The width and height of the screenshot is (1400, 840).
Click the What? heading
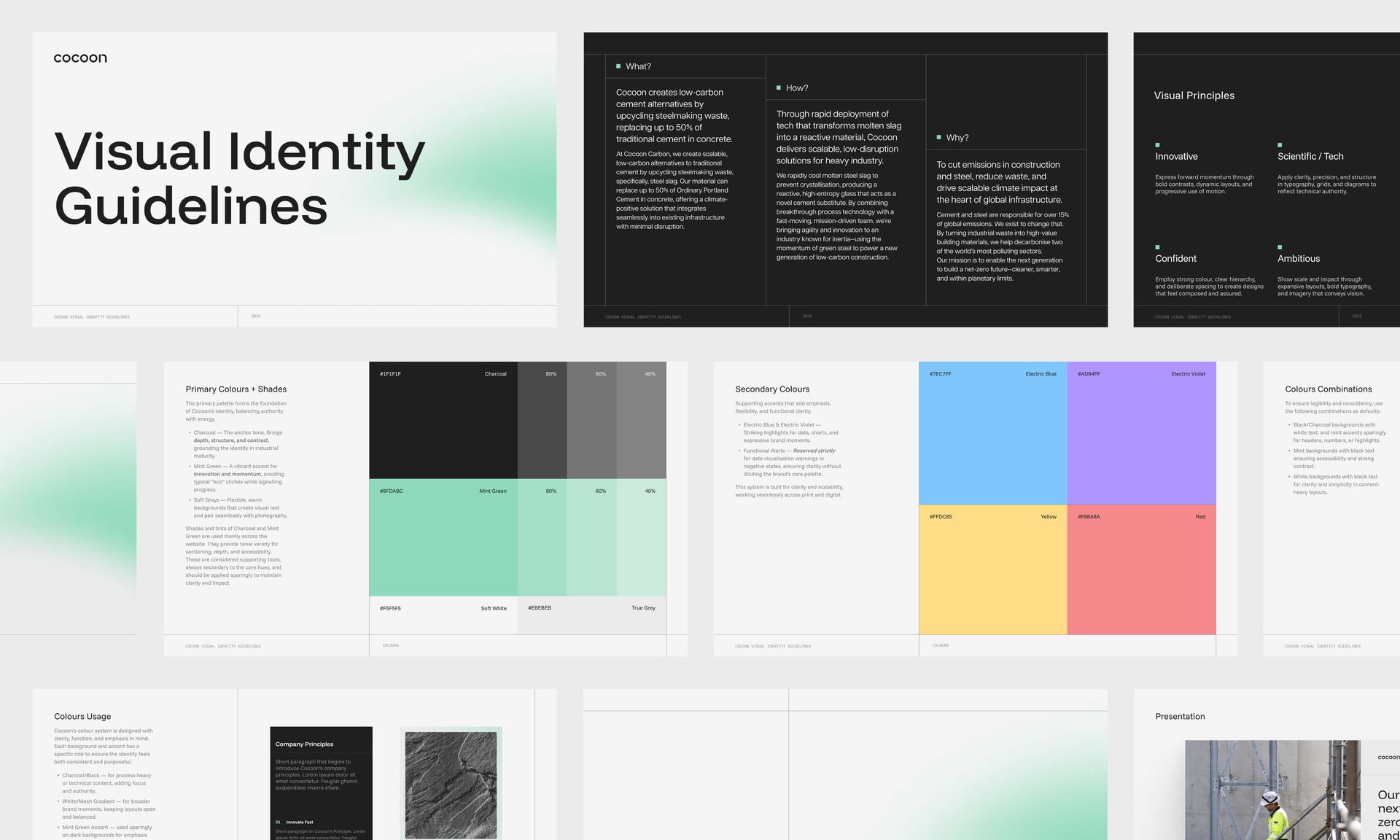(638, 66)
